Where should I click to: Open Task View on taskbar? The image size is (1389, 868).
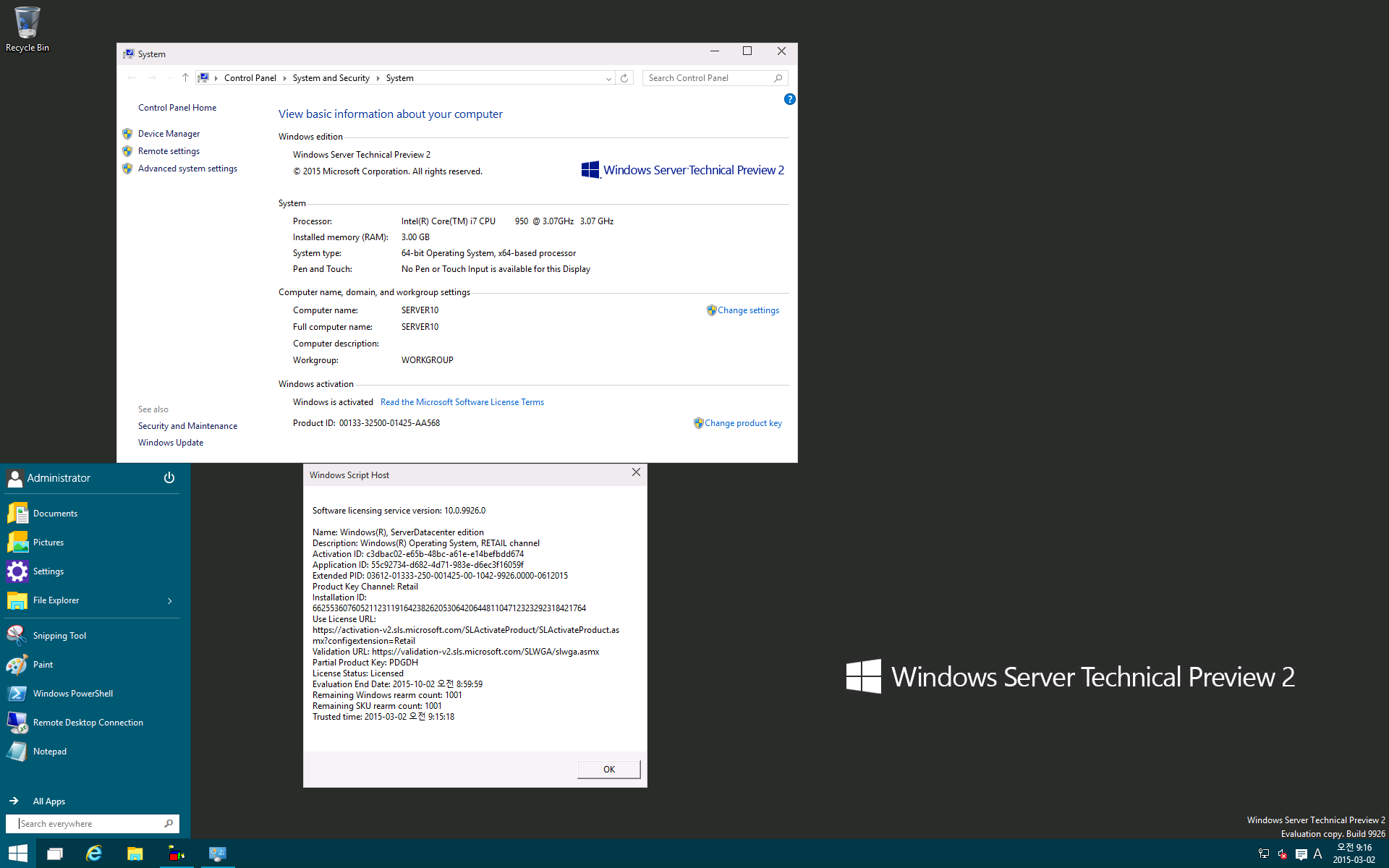coord(55,854)
